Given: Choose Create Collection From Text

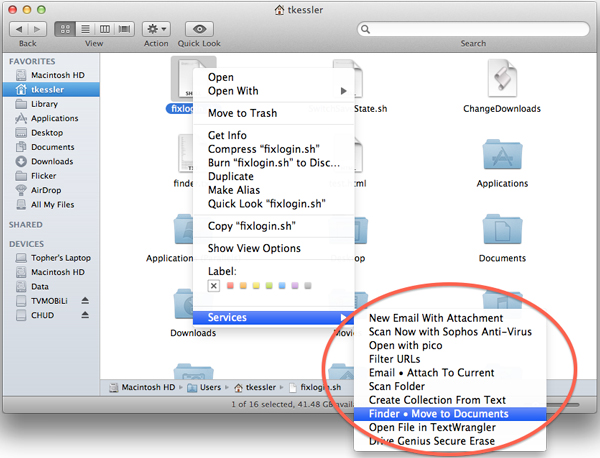Looking at the screenshot, I should (450, 401).
